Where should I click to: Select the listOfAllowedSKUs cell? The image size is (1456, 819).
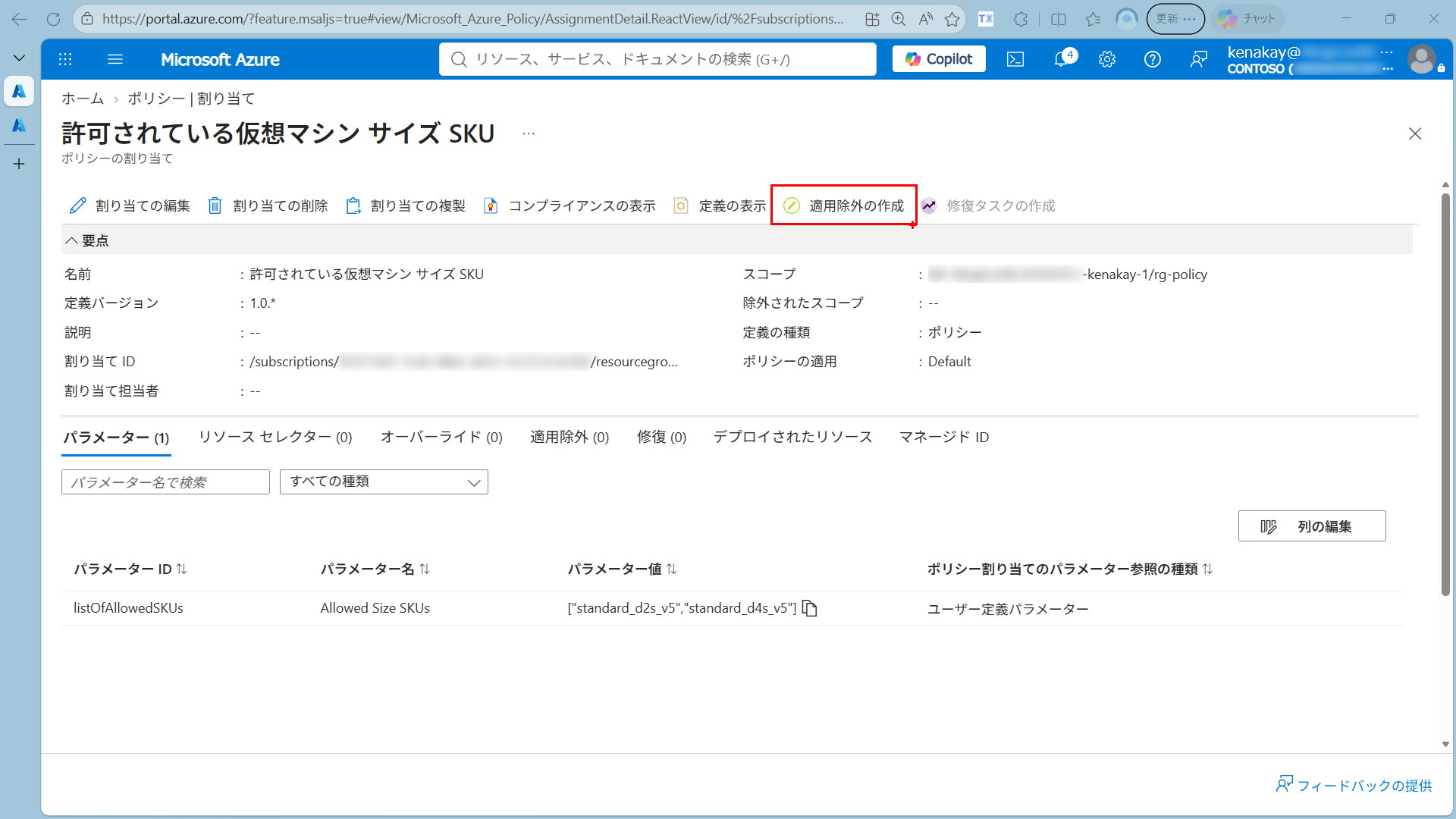(128, 608)
